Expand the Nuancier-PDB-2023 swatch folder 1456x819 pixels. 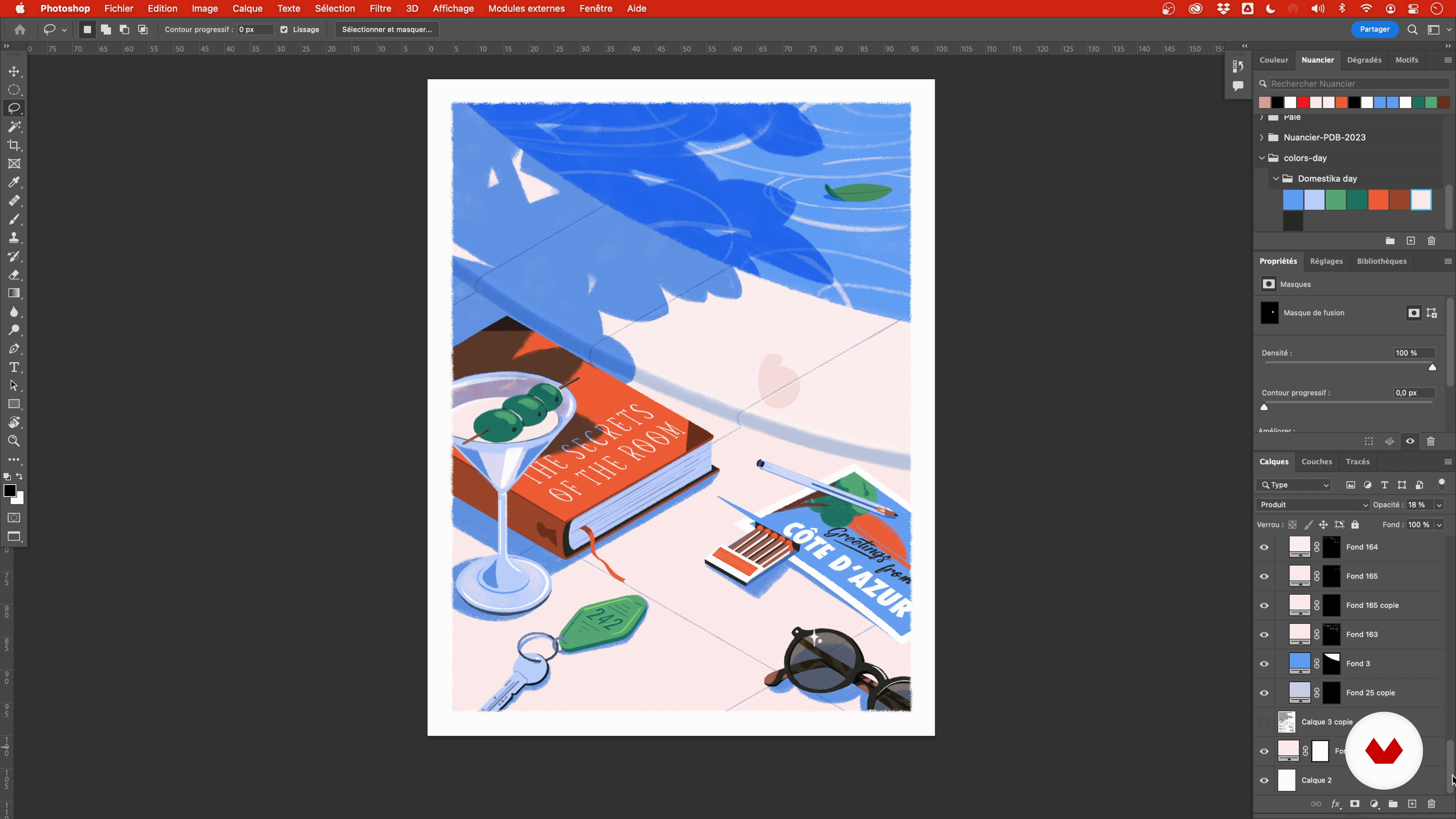point(1261,137)
